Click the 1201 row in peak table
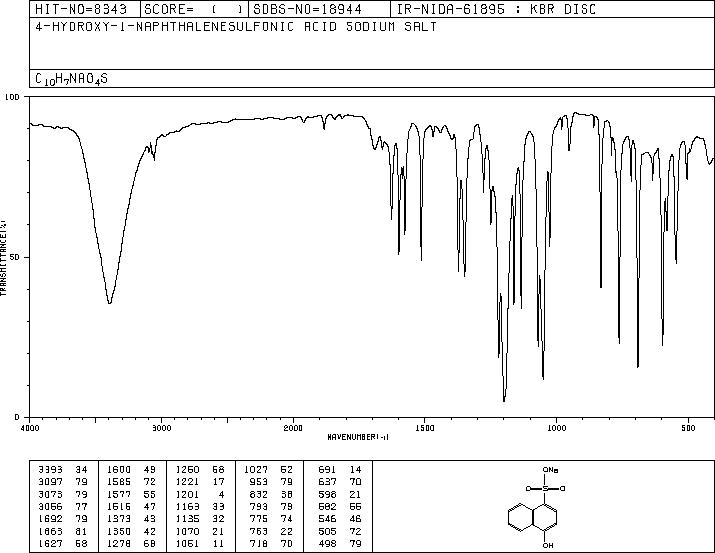The image size is (715, 553). [201, 494]
